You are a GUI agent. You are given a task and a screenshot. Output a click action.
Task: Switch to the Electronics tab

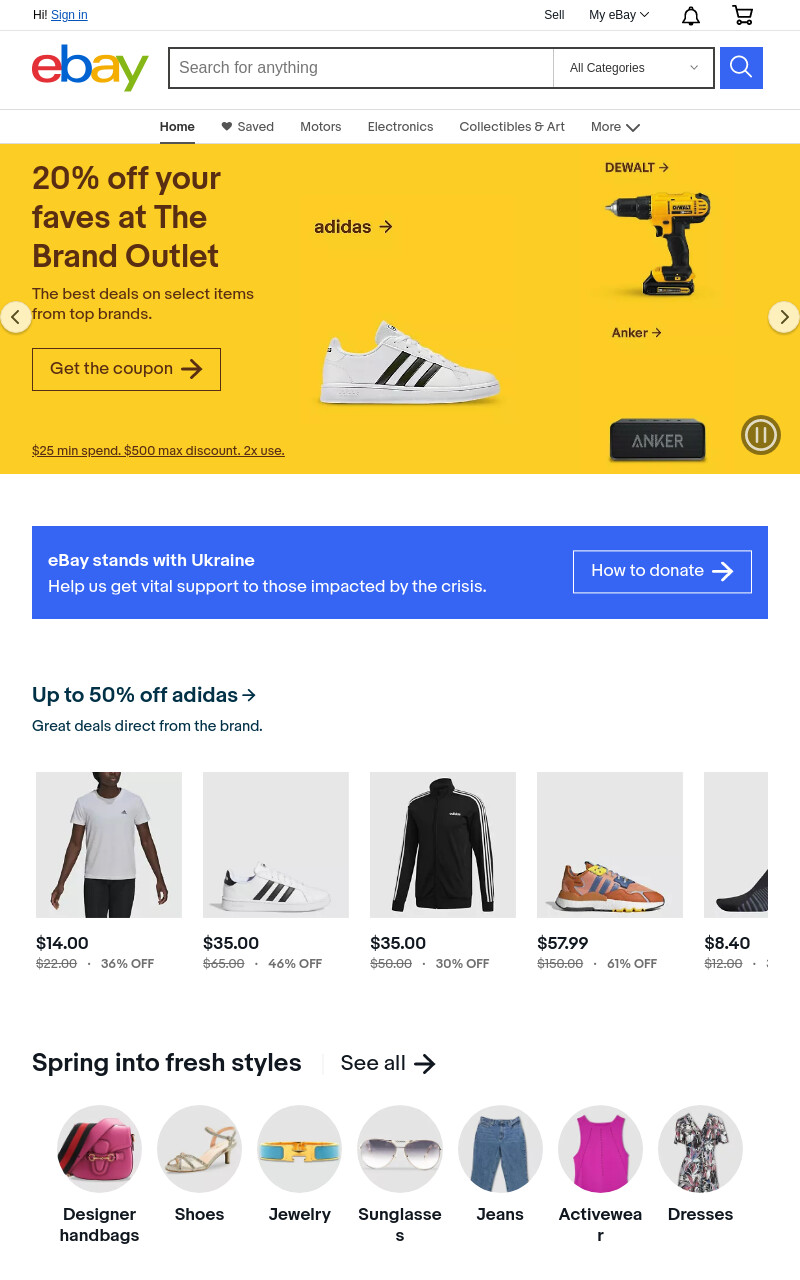[x=400, y=127]
